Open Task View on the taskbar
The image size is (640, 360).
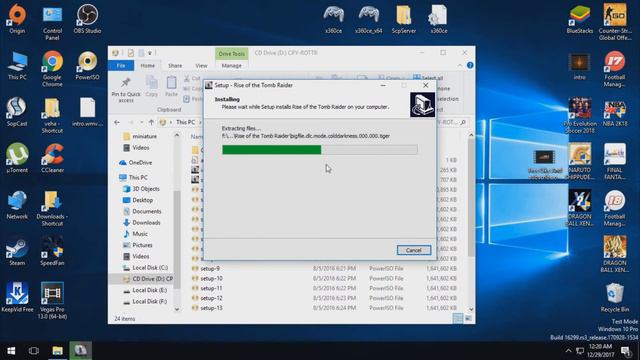(x=34, y=351)
